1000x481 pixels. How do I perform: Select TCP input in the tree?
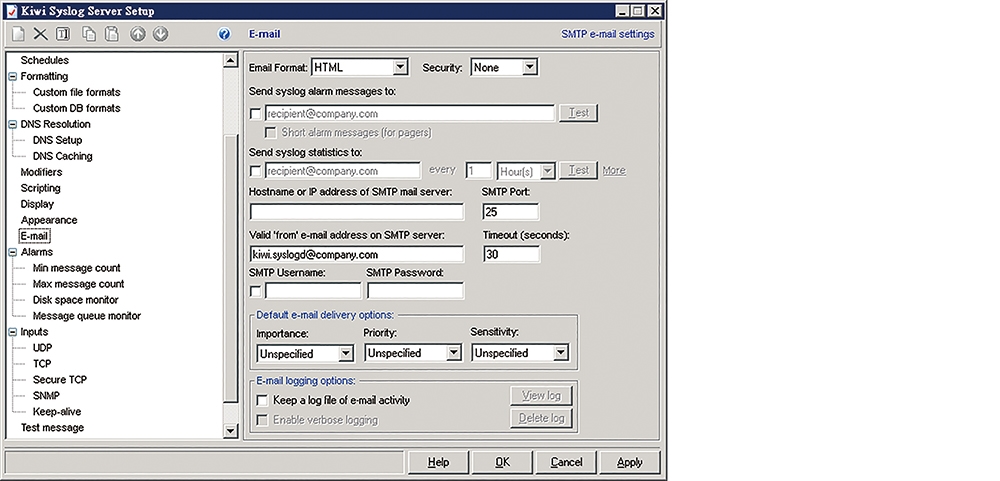pos(42,364)
